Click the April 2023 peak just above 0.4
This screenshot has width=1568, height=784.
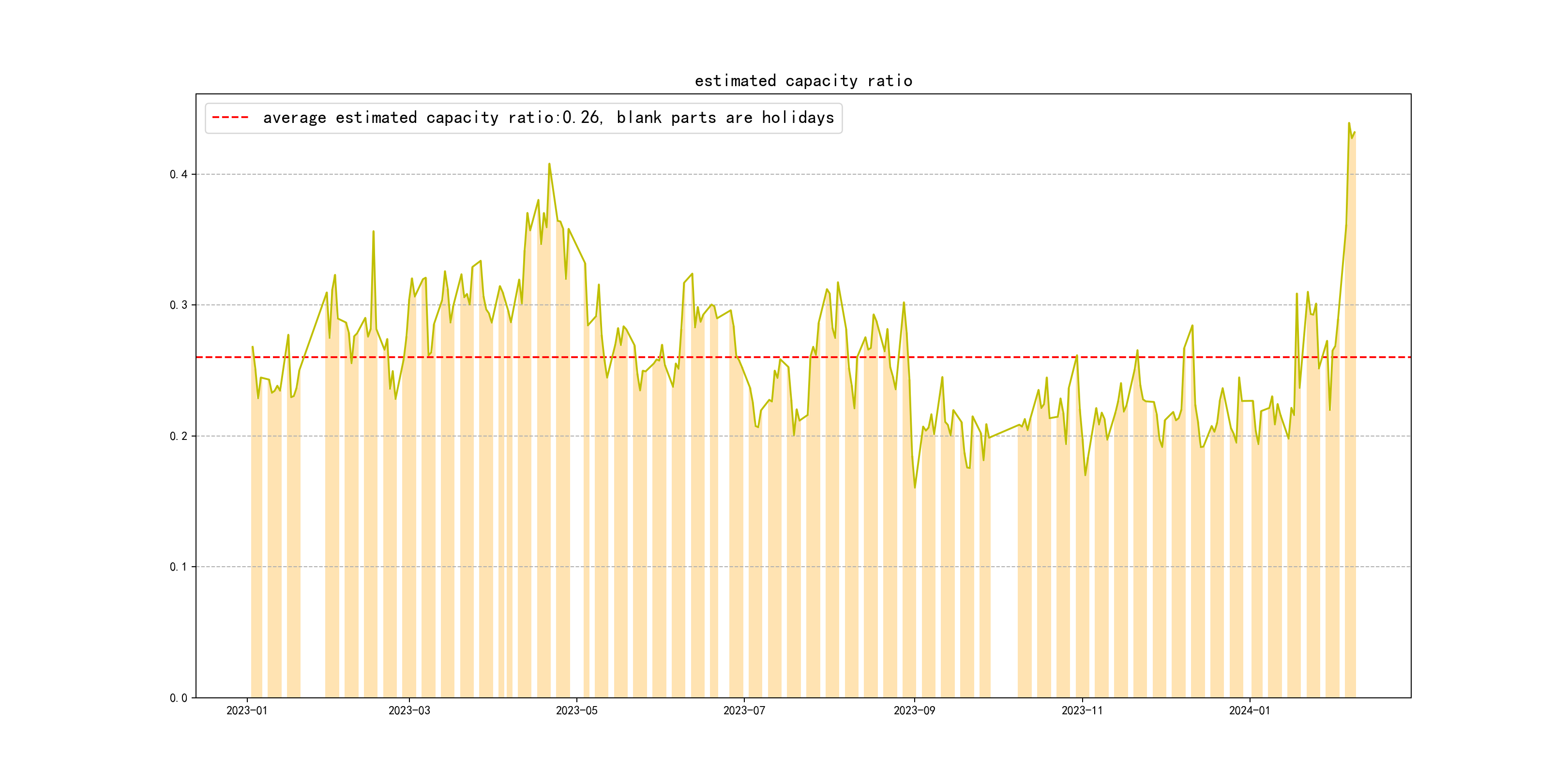(x=549, y=165)
